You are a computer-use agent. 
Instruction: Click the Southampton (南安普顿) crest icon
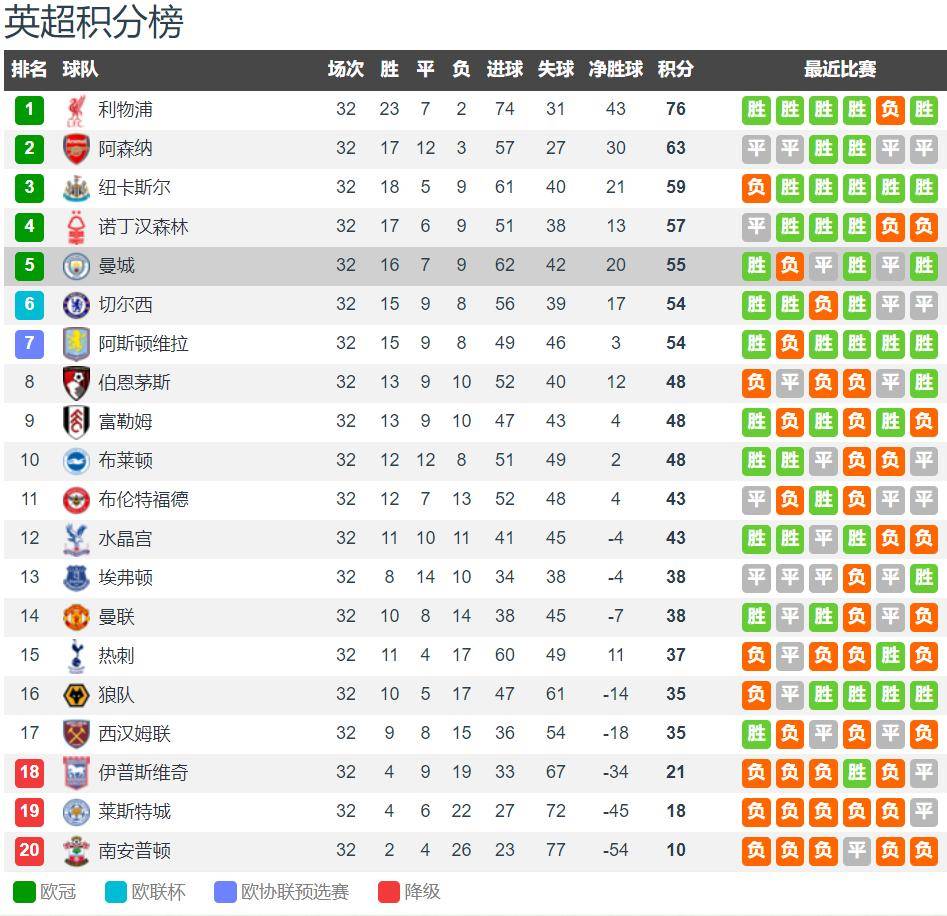click(76, 850)
